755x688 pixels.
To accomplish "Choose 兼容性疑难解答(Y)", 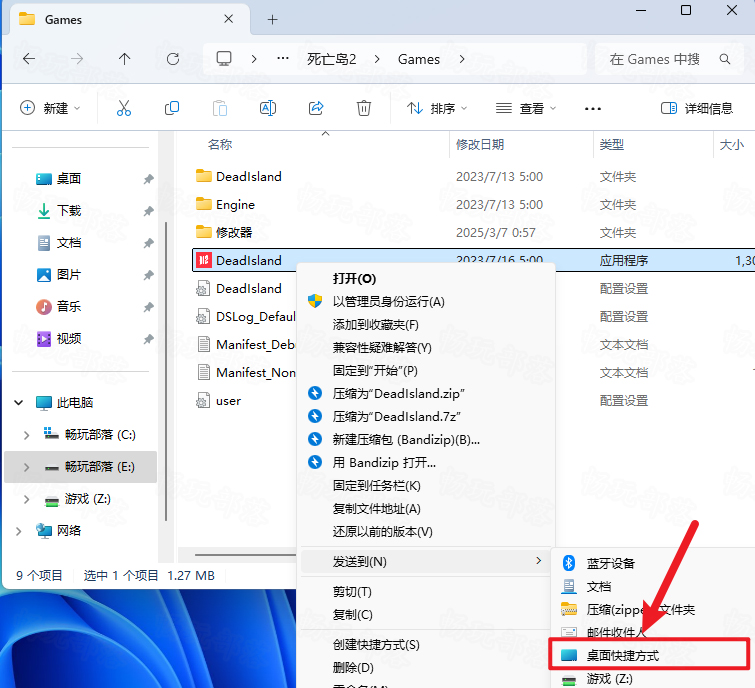I will click(382, 348).
